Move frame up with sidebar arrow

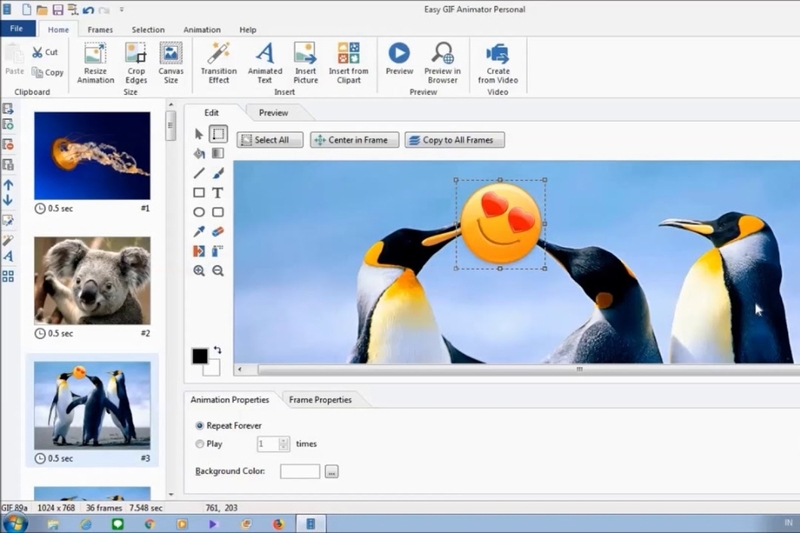point(8,185)
